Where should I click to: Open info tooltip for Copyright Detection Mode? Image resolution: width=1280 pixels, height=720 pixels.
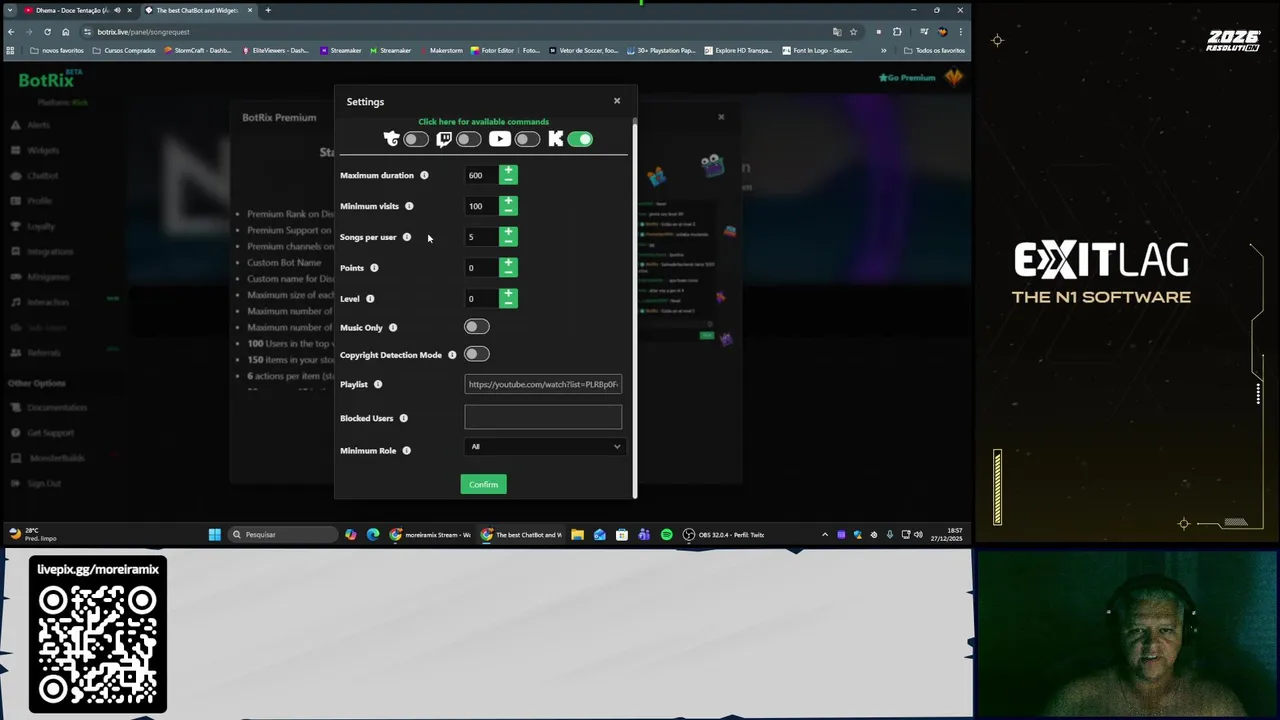click(x=452, y=355)
